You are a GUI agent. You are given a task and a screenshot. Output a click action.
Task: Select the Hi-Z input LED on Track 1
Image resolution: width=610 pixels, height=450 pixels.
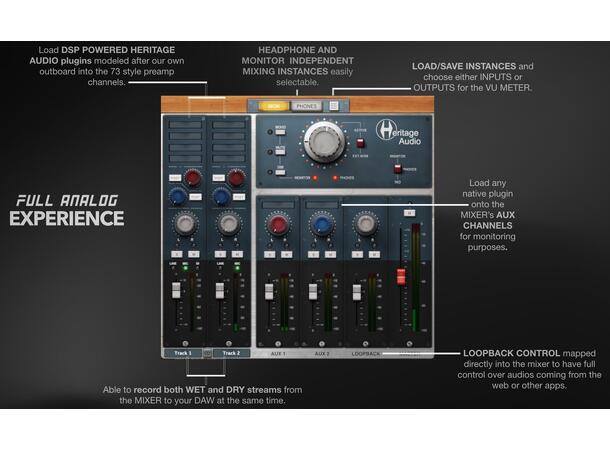click(x=198, y=268)
